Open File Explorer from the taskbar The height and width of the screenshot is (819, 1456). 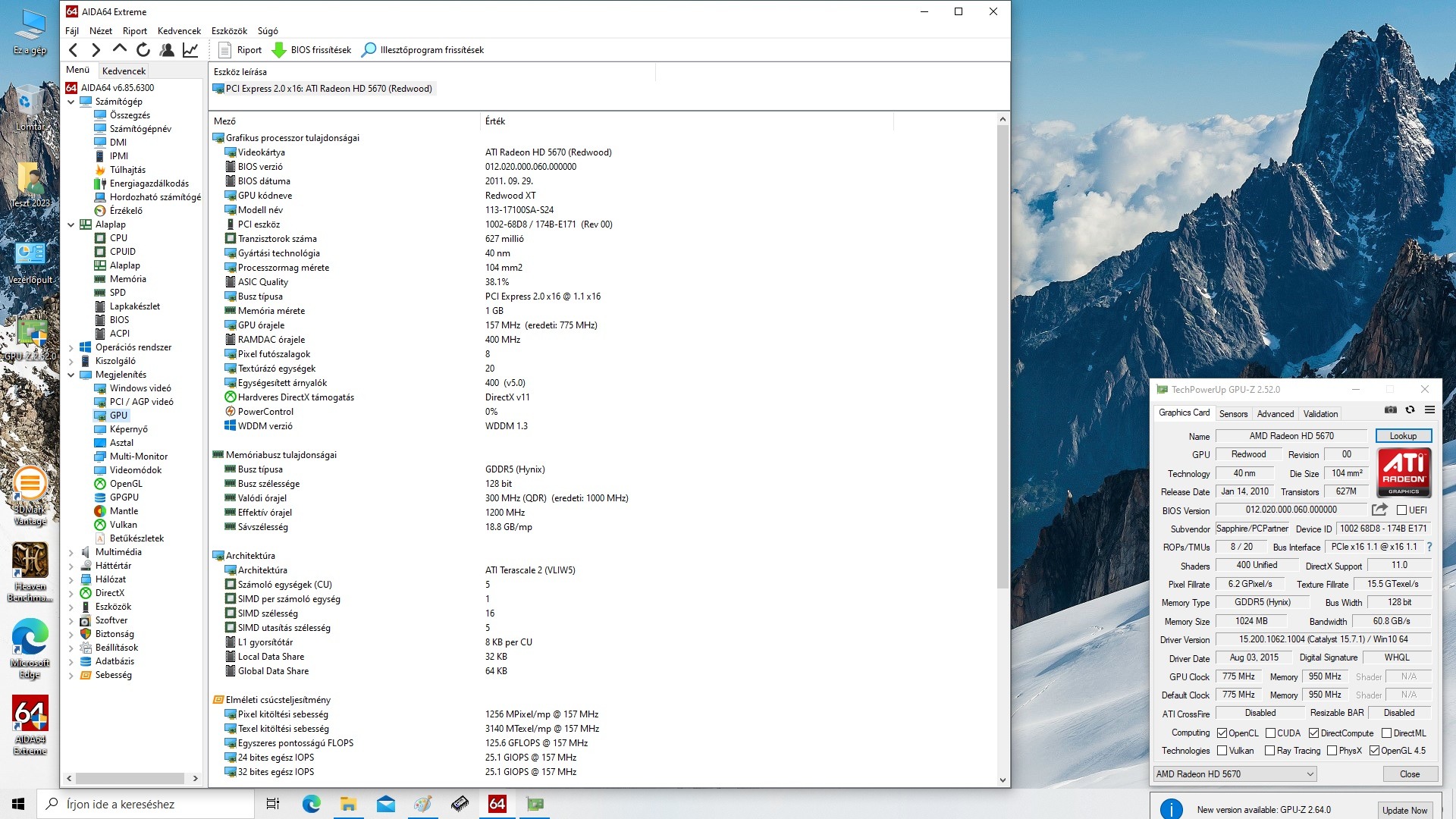tap(348, 804)
